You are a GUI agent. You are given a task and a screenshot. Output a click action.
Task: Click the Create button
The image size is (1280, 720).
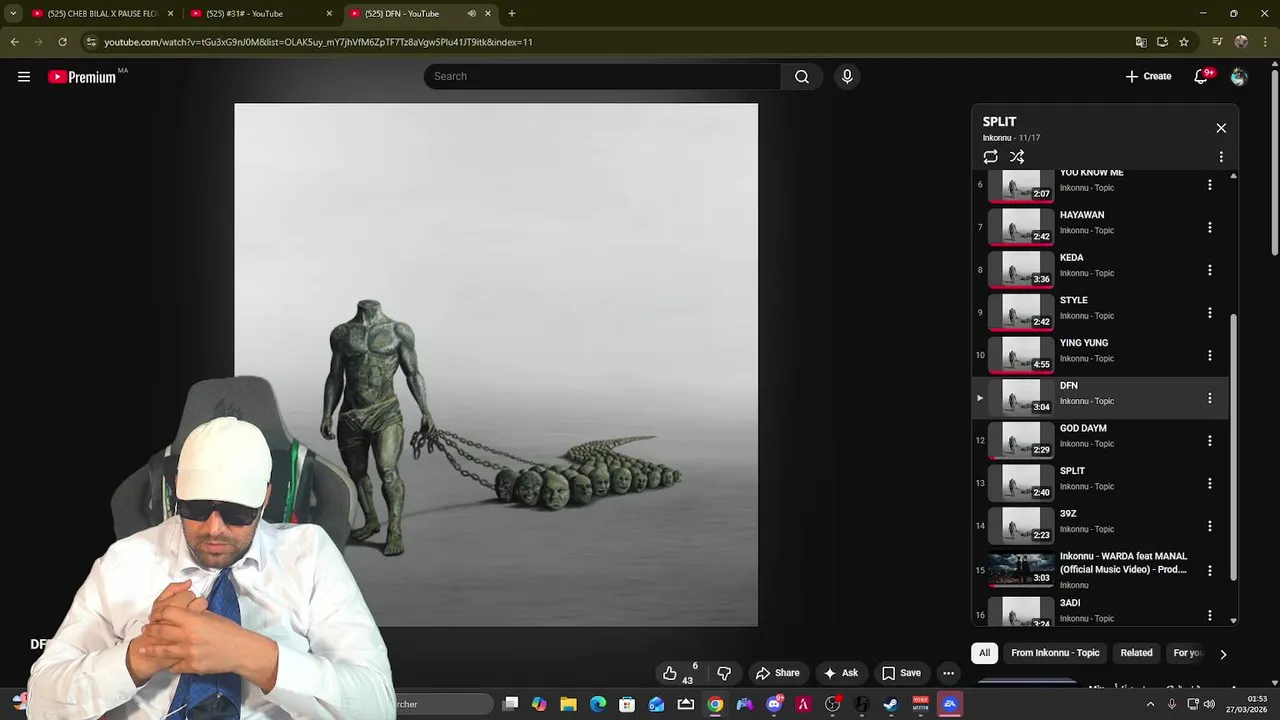pos(1148,77)
